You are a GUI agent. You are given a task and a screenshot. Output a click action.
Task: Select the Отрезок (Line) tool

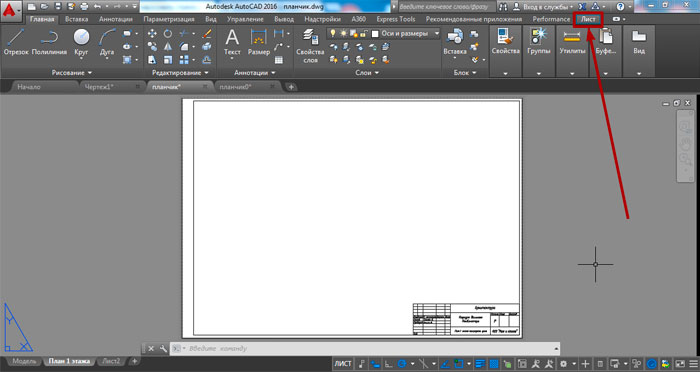(16, 42)
